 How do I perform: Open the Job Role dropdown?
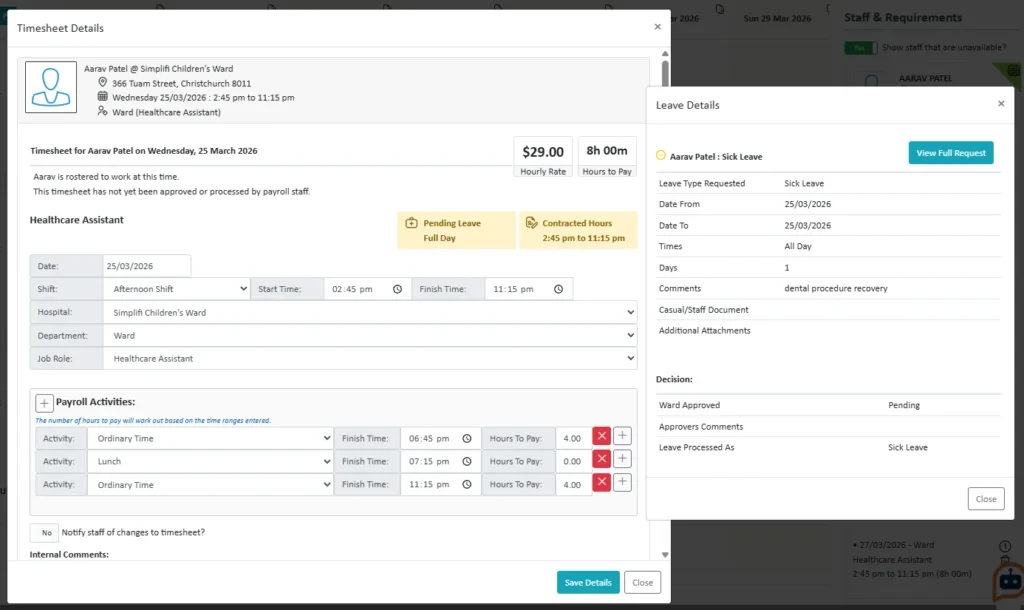pyautogui.click(x=370, y=358)
